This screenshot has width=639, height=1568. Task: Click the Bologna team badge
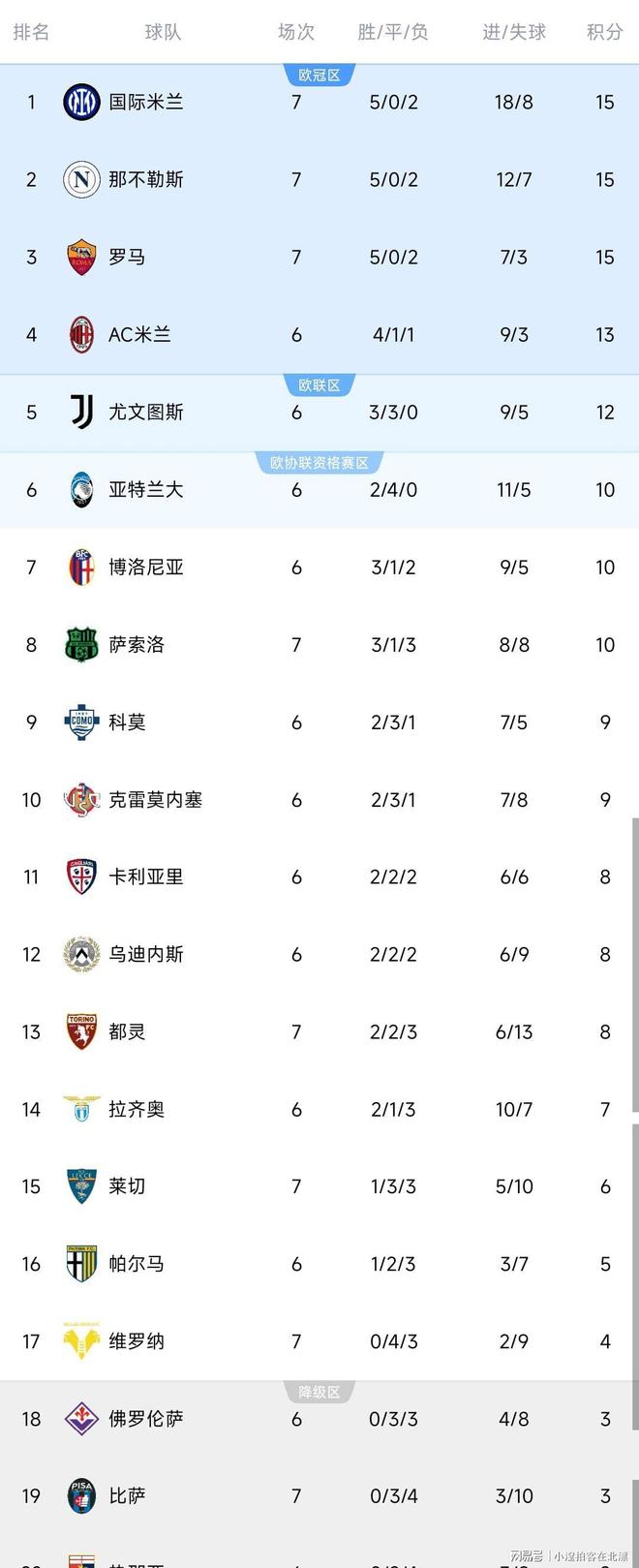[x=81, y=567]
